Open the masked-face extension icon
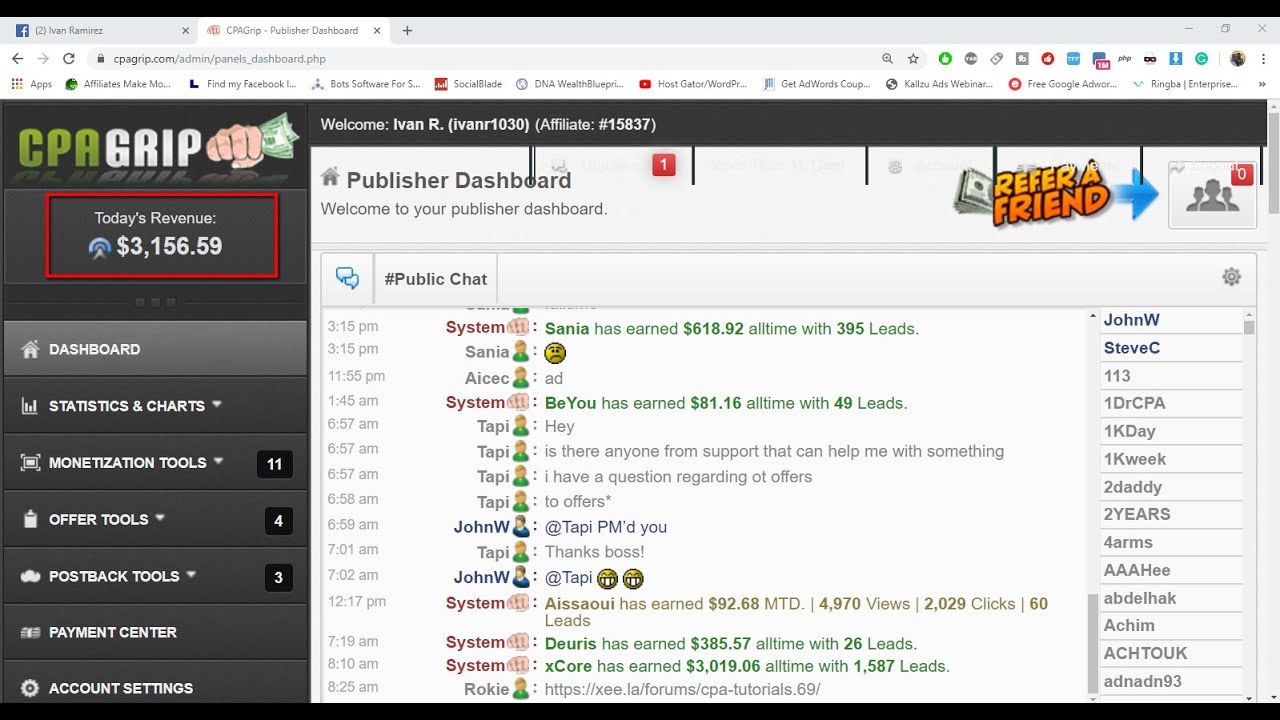Image resolution: width=1280 pixels, height=720 pixels. tap(1151, 59)
